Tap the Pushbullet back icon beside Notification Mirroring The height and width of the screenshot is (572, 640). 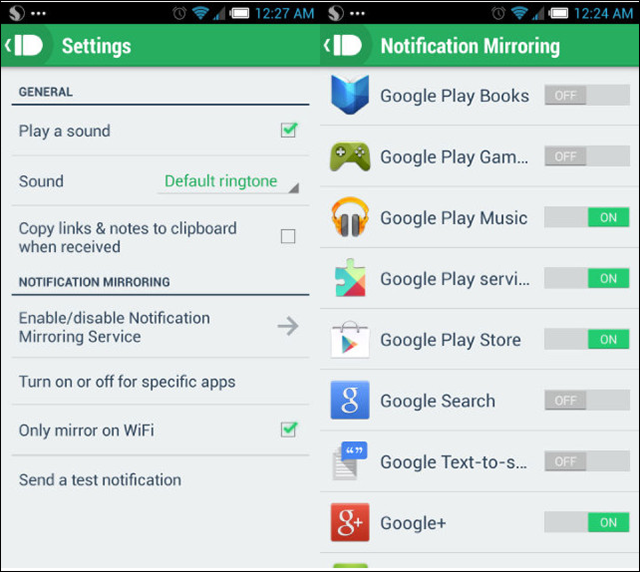(344, 45)
